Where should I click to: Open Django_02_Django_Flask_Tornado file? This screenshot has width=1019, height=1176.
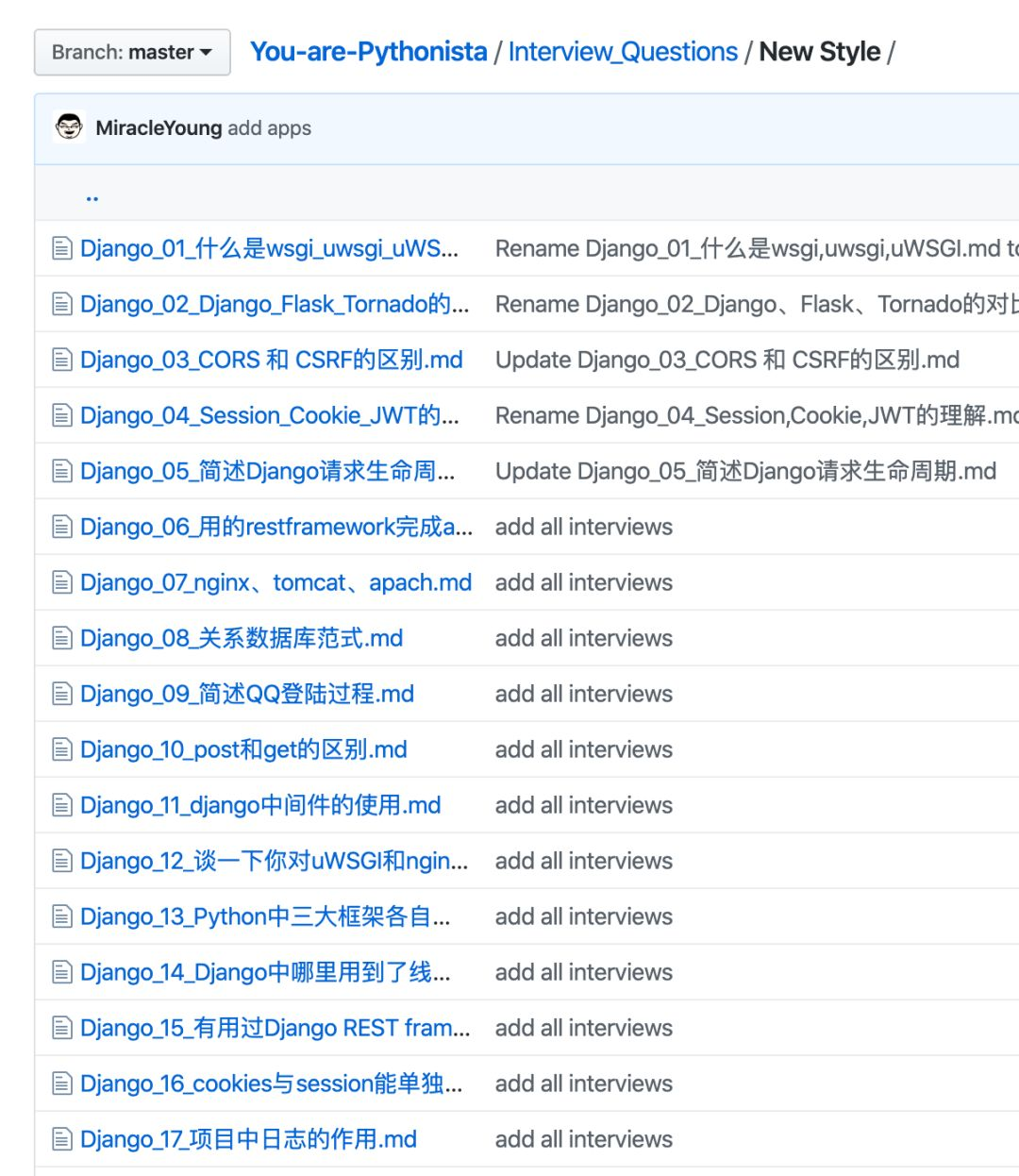coord(275,304)
